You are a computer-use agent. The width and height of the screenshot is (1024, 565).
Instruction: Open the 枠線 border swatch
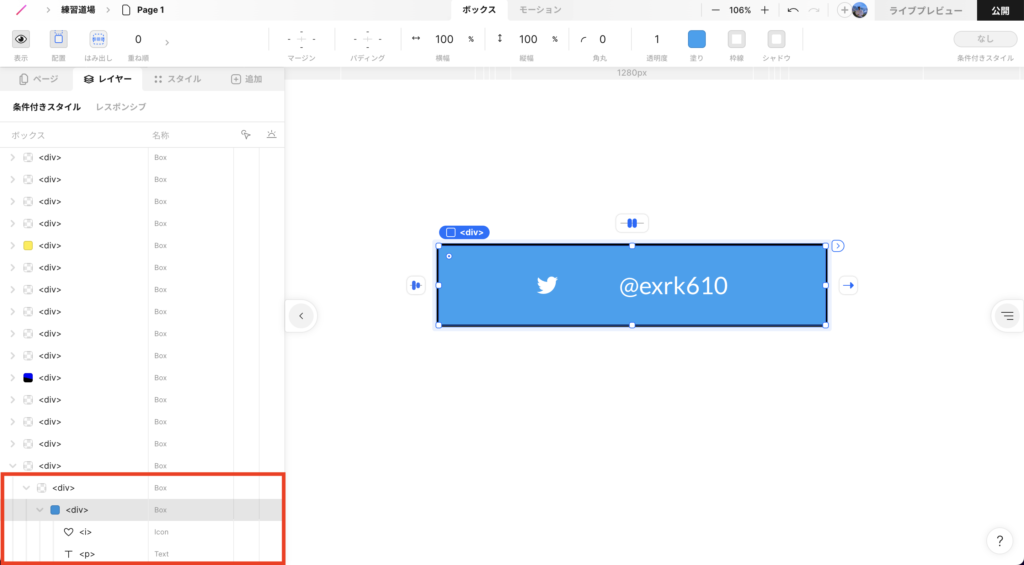click(x=737, y=39)
